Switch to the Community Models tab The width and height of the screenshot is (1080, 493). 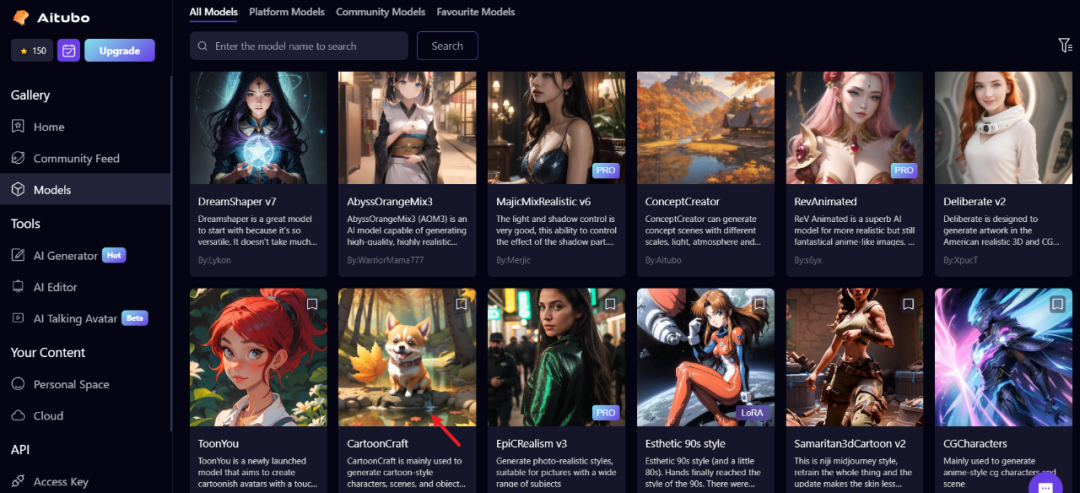coord(380,12)
